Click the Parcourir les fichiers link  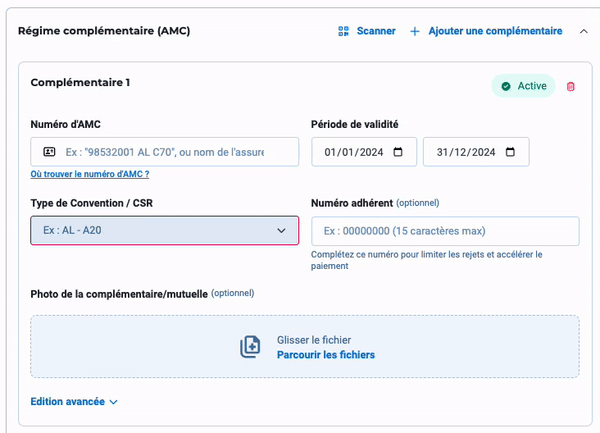point(325,355)
